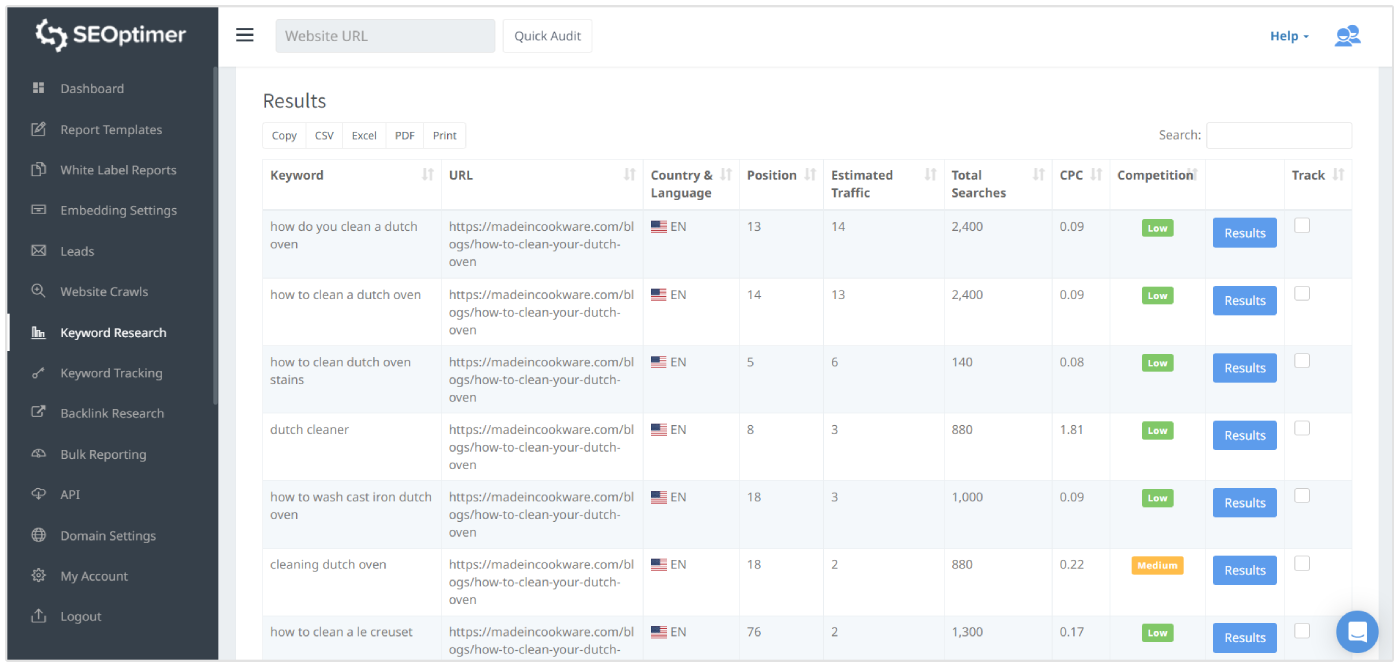The height and width of the screenshot is (667, 1400).
Task: Click the API sidebar icon
Action: point(40,494)
